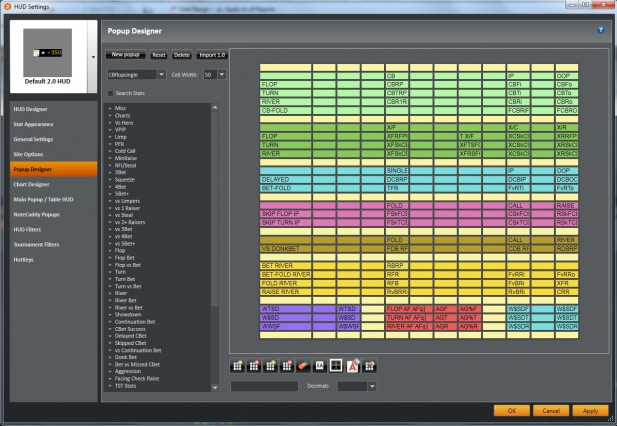
Task: Click the New popup button
Action: click(x=126, y=55)
